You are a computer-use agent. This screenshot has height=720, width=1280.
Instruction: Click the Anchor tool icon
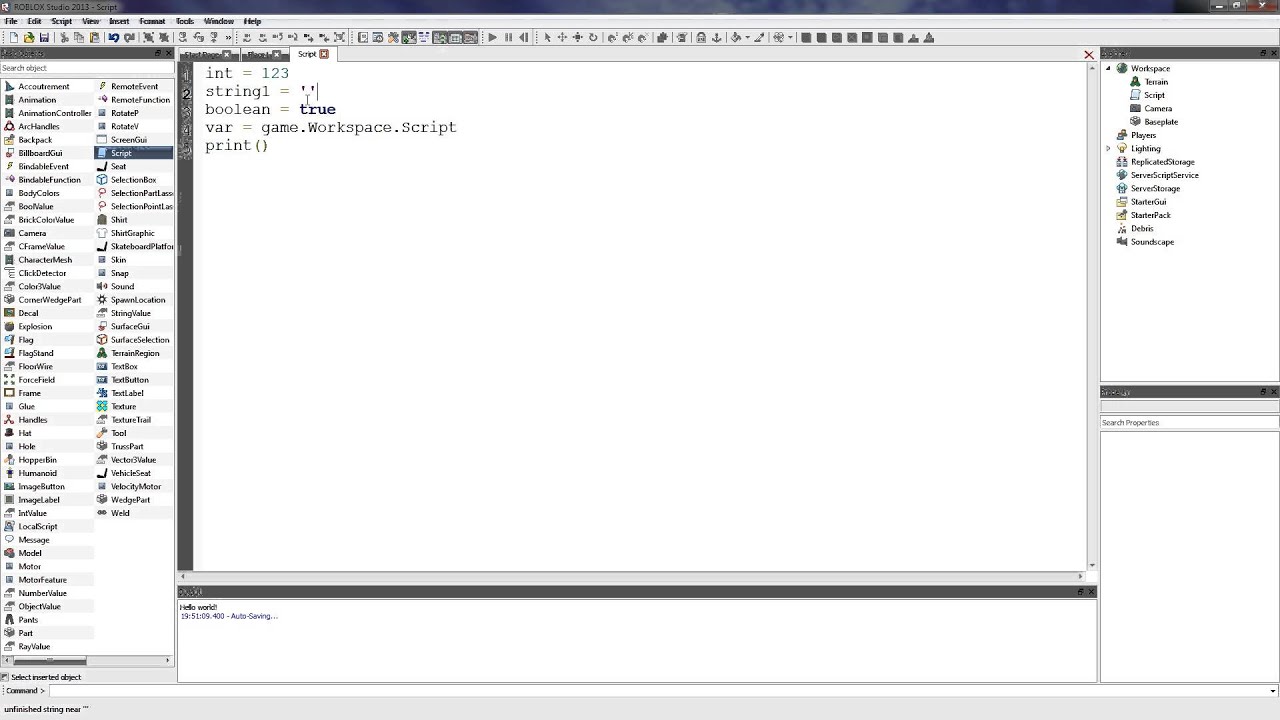[x=716, y=38]
